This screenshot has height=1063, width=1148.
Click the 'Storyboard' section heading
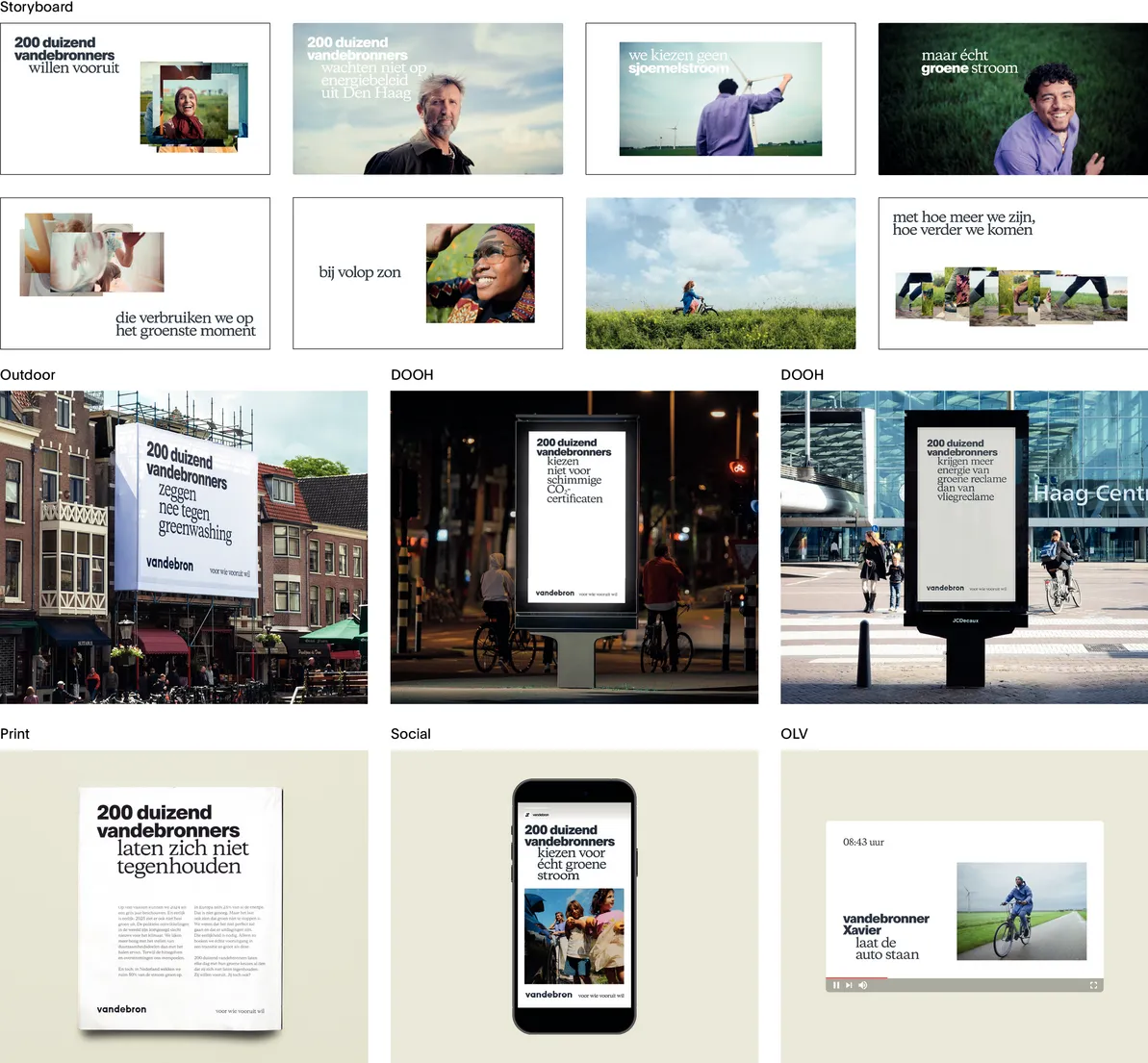tap(37, 8)
